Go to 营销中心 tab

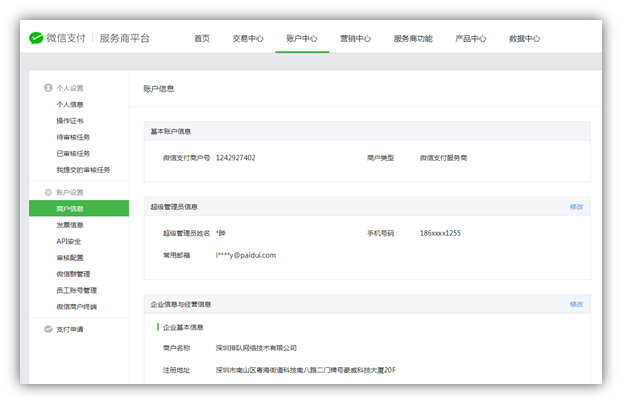(355, 38)
